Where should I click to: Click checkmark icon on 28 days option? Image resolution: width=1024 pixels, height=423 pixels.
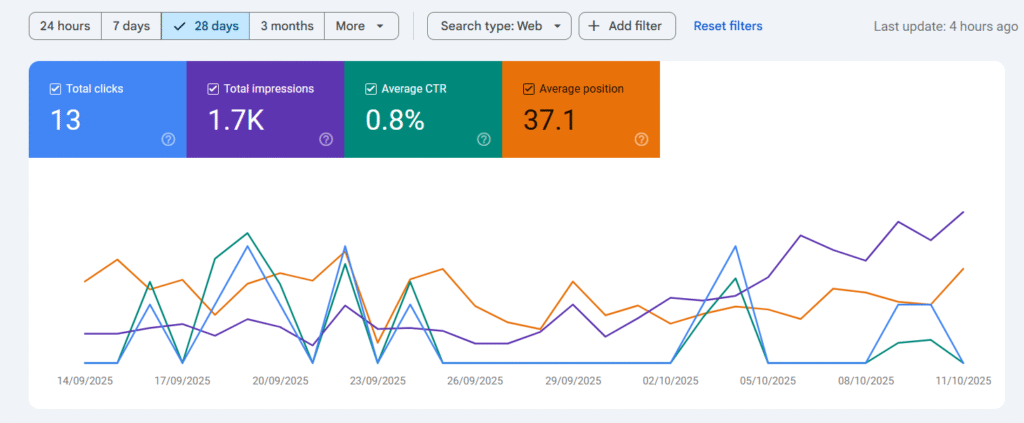180,26
